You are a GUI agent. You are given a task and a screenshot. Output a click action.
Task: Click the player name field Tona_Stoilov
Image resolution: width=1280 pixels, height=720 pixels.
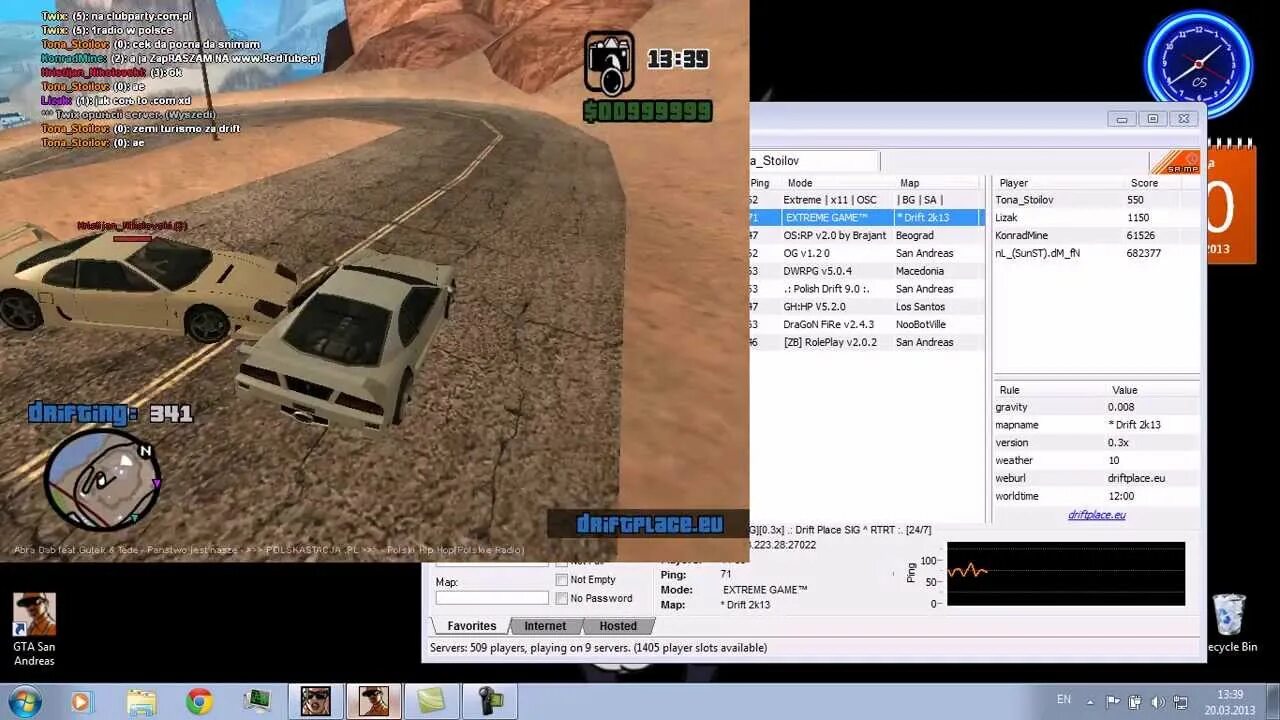(x=814, y=161)
